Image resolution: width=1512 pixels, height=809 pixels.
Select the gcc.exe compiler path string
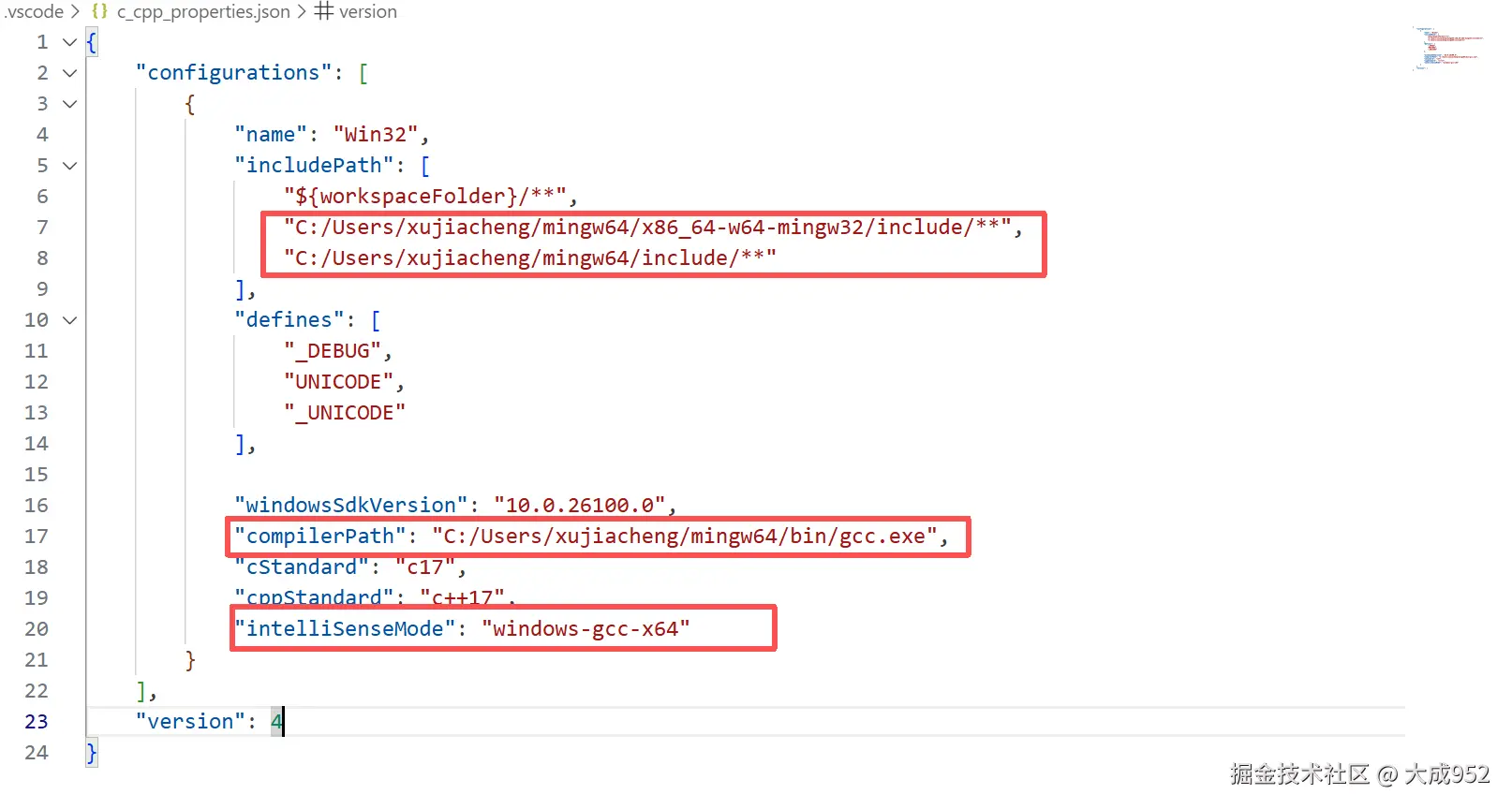pos(685,537)
